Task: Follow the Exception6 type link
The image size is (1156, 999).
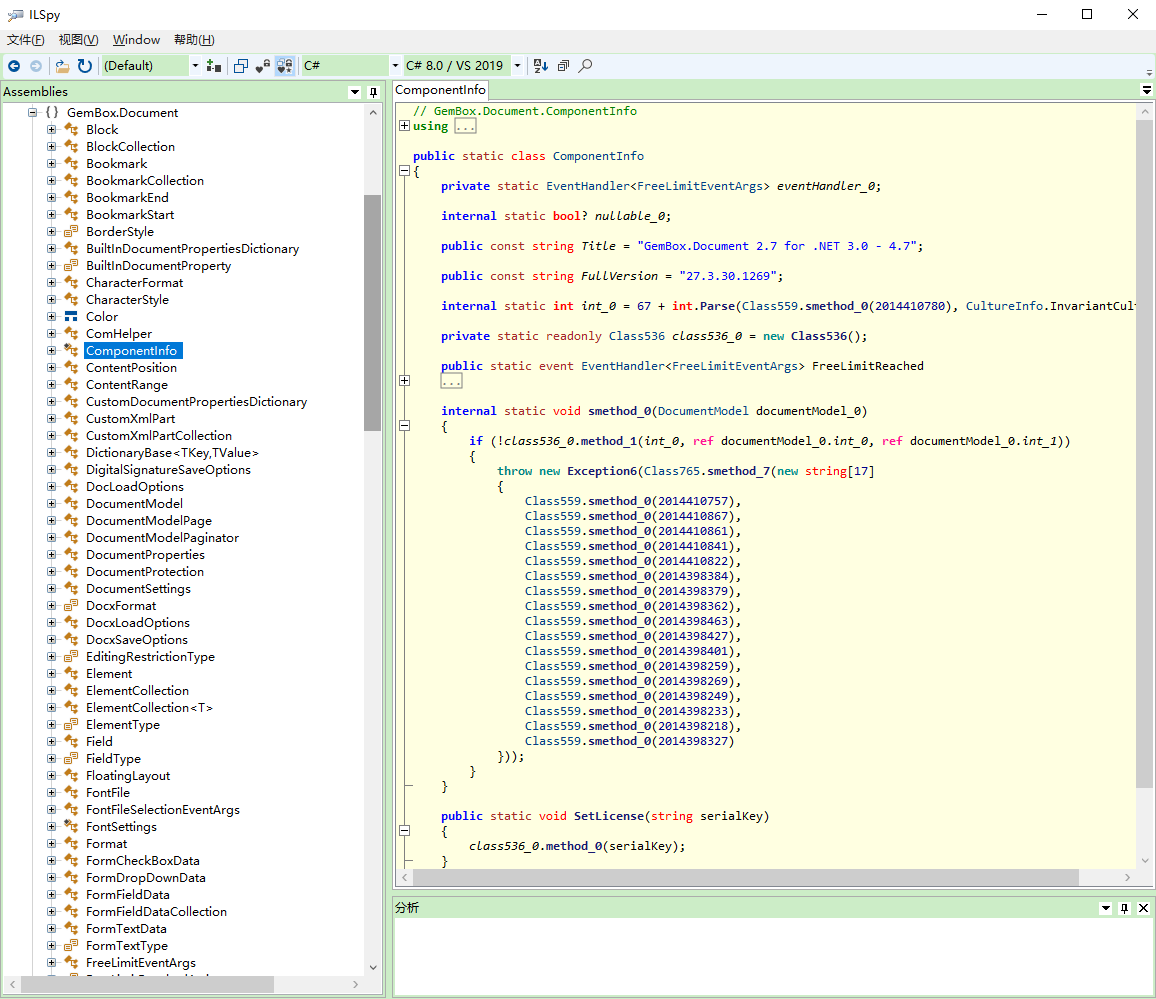Action: pyautogui.click(x=602, y=471)
